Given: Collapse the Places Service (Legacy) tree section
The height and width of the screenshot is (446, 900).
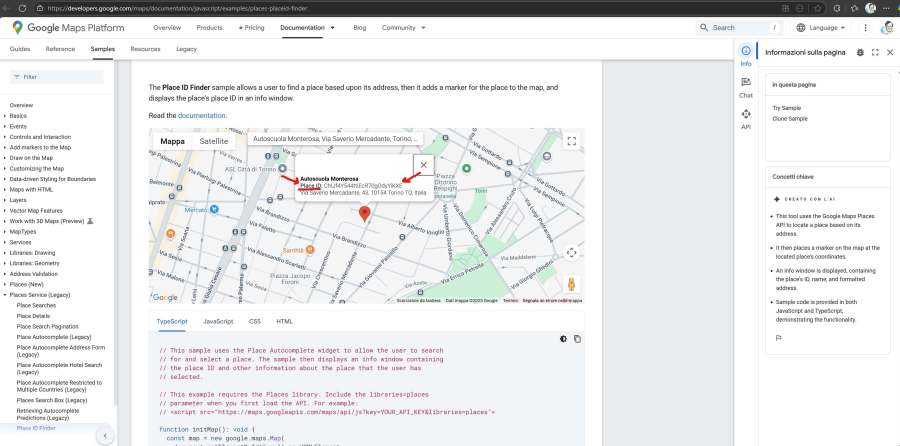Looking at the screenshot, I should click(5, 295).
